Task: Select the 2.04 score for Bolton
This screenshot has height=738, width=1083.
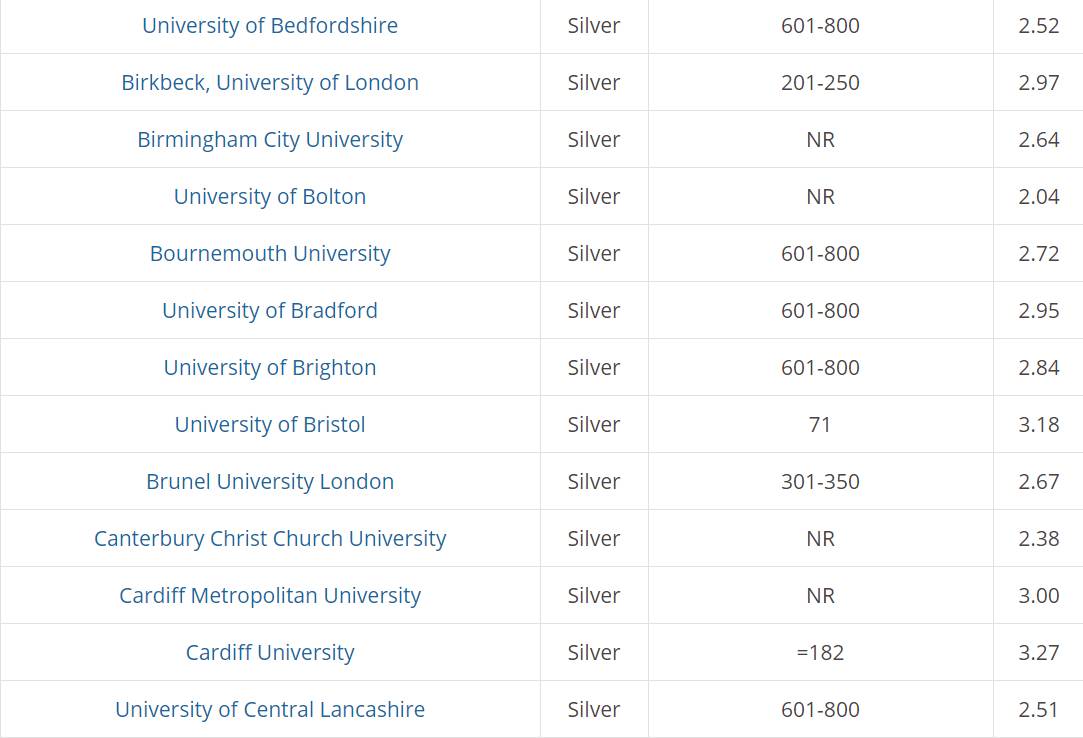Action: 1038,196
